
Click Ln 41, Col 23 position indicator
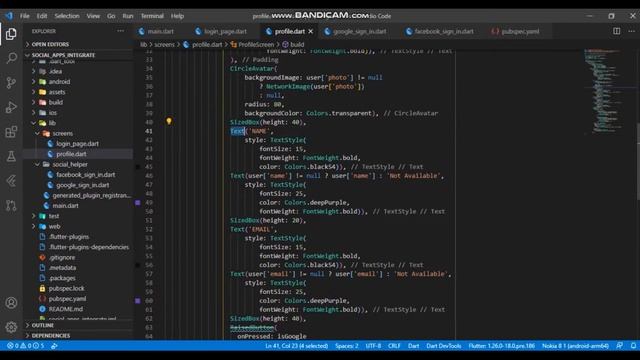point(296,346)
